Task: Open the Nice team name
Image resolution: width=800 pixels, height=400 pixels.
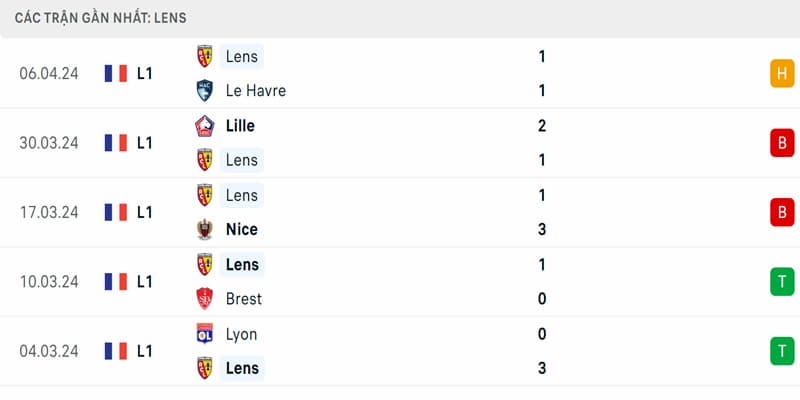Action: pos(241,230)
